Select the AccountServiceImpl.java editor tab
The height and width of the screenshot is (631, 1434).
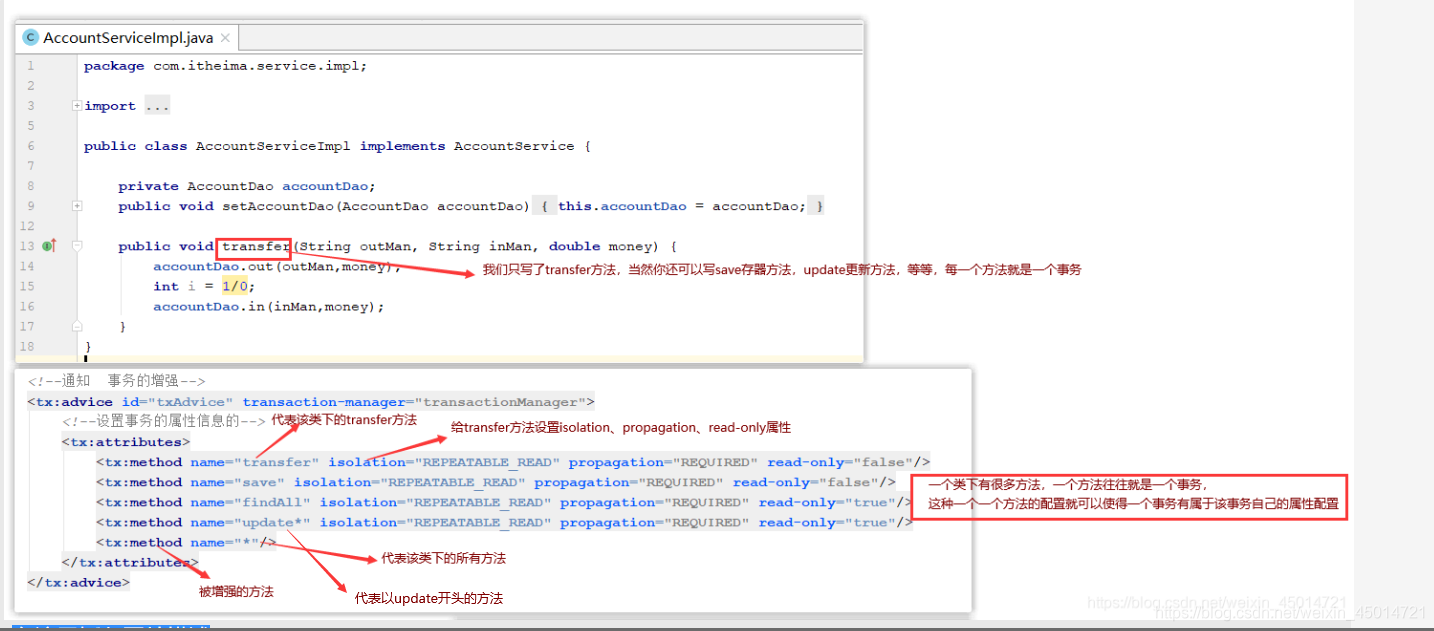[127, 38]
